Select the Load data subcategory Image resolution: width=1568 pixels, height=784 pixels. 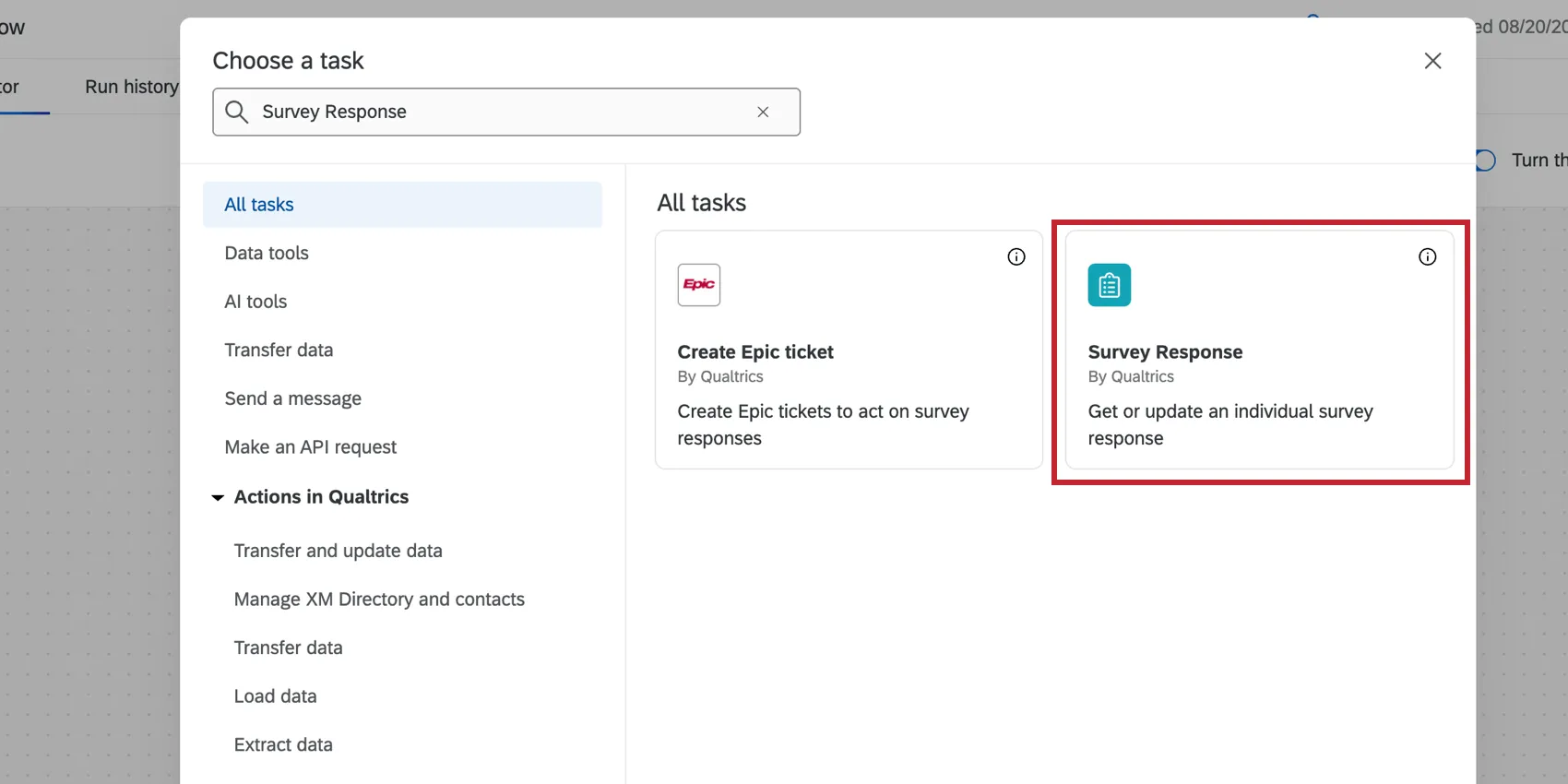[x=275, y=696]
